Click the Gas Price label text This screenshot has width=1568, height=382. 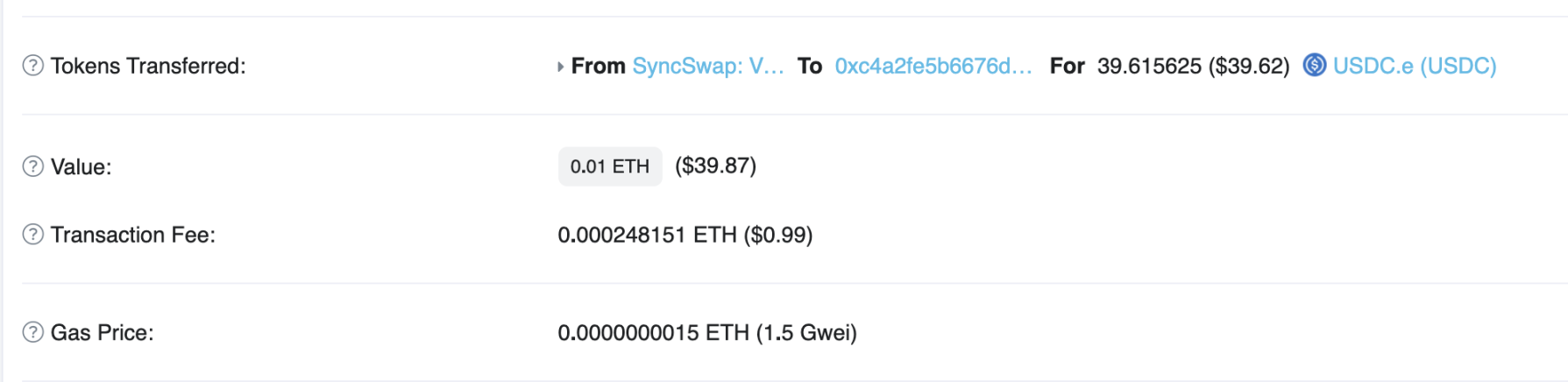coord(103,333)
